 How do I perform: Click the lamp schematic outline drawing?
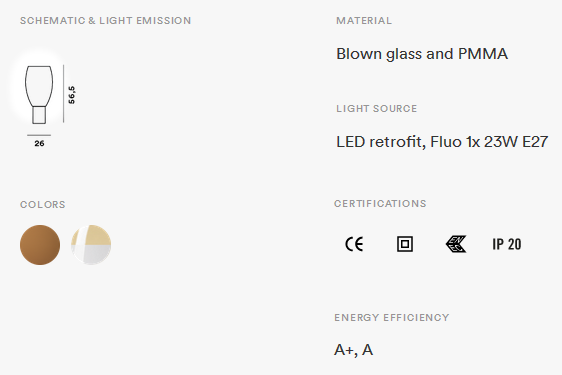39,95
